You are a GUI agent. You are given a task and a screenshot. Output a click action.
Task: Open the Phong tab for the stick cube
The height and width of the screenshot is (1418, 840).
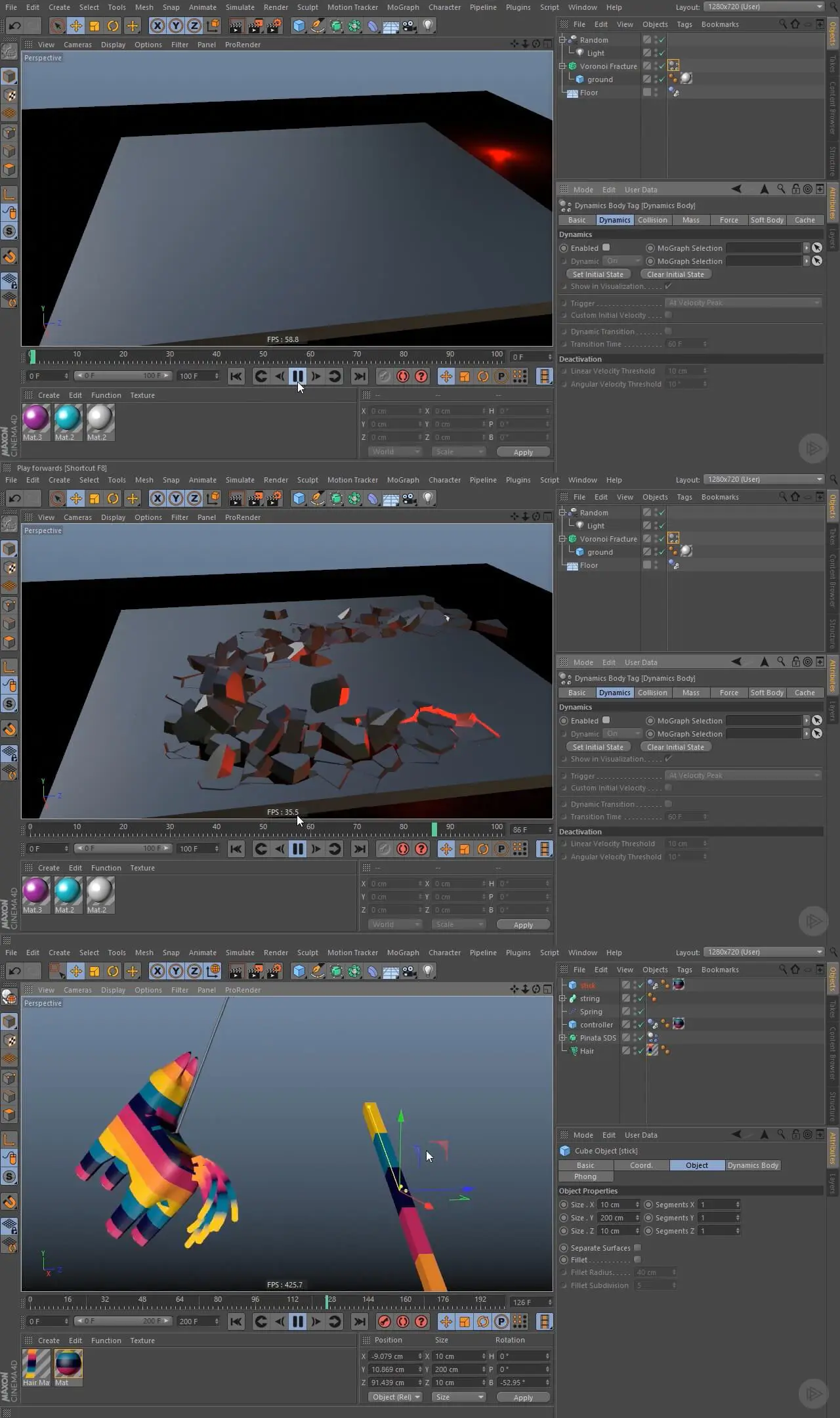point(585,1176)
